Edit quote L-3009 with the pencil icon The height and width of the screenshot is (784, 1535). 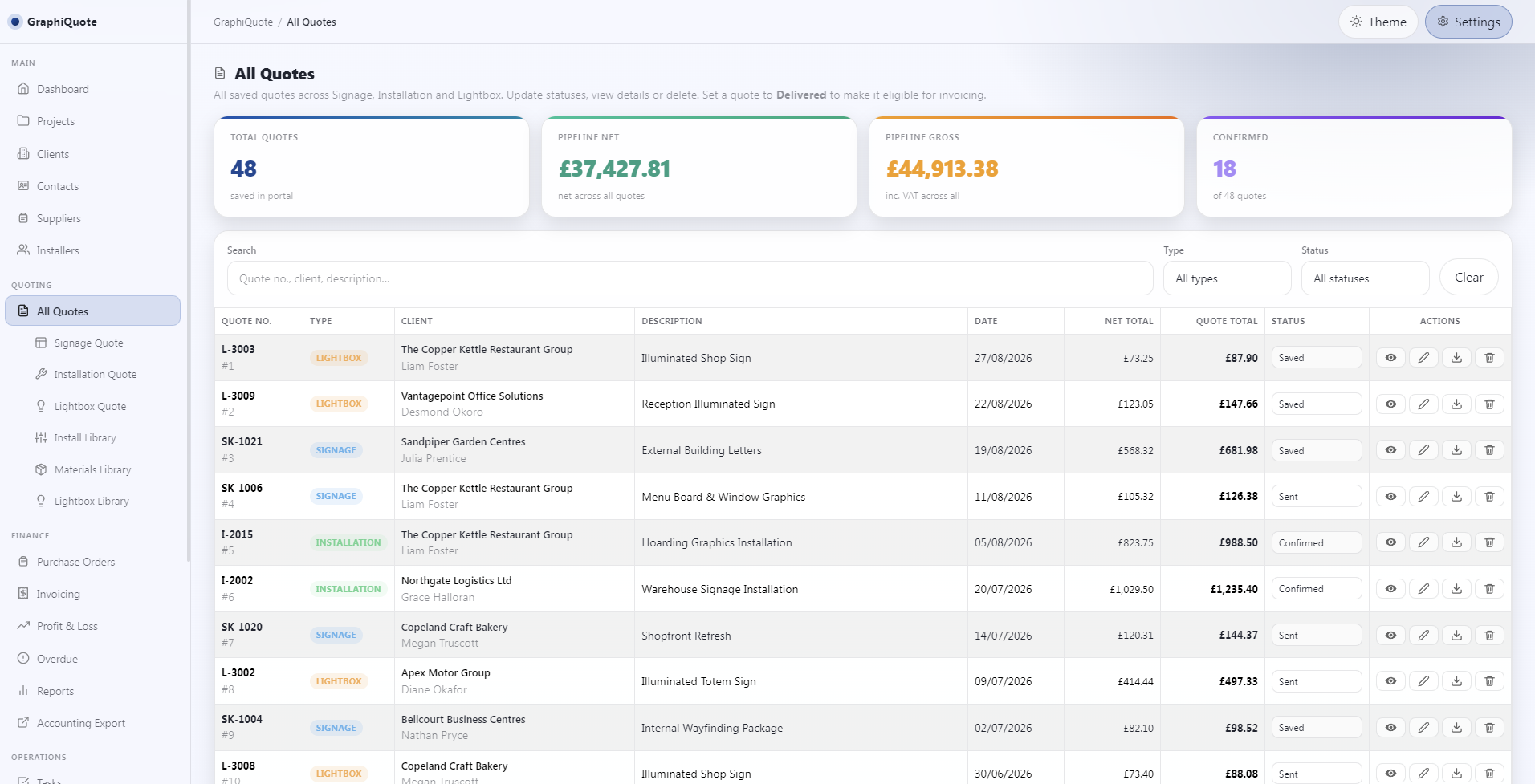(x=1423, y=404)
